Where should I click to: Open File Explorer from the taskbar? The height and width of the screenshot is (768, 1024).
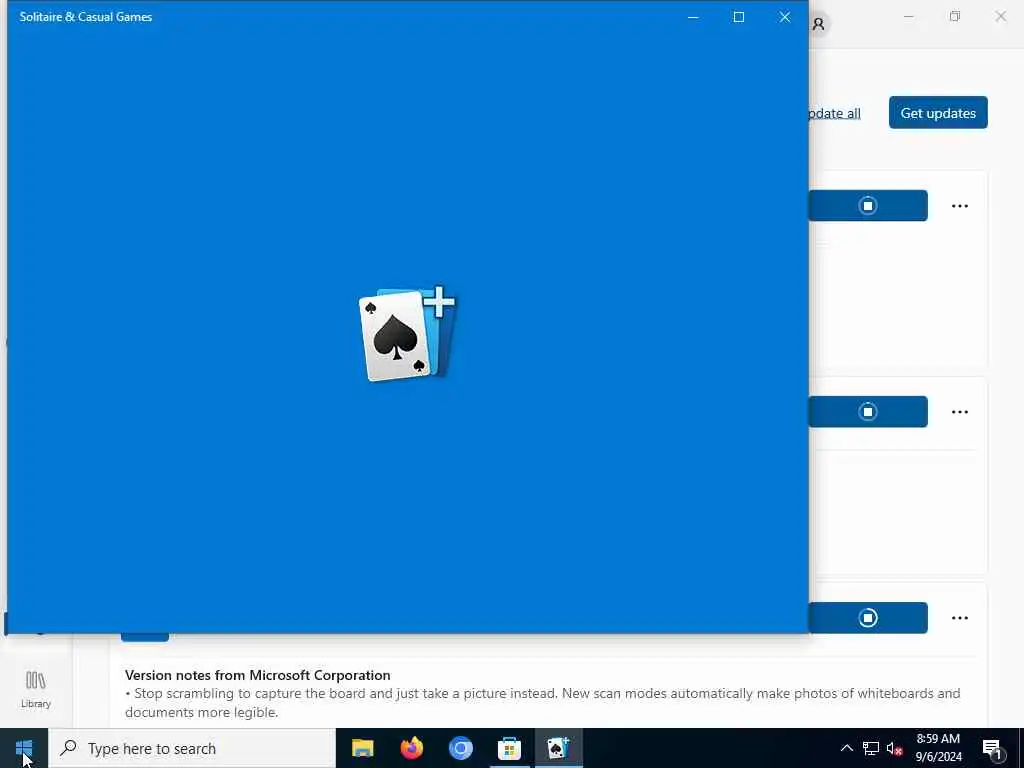(x=362, y=748)
